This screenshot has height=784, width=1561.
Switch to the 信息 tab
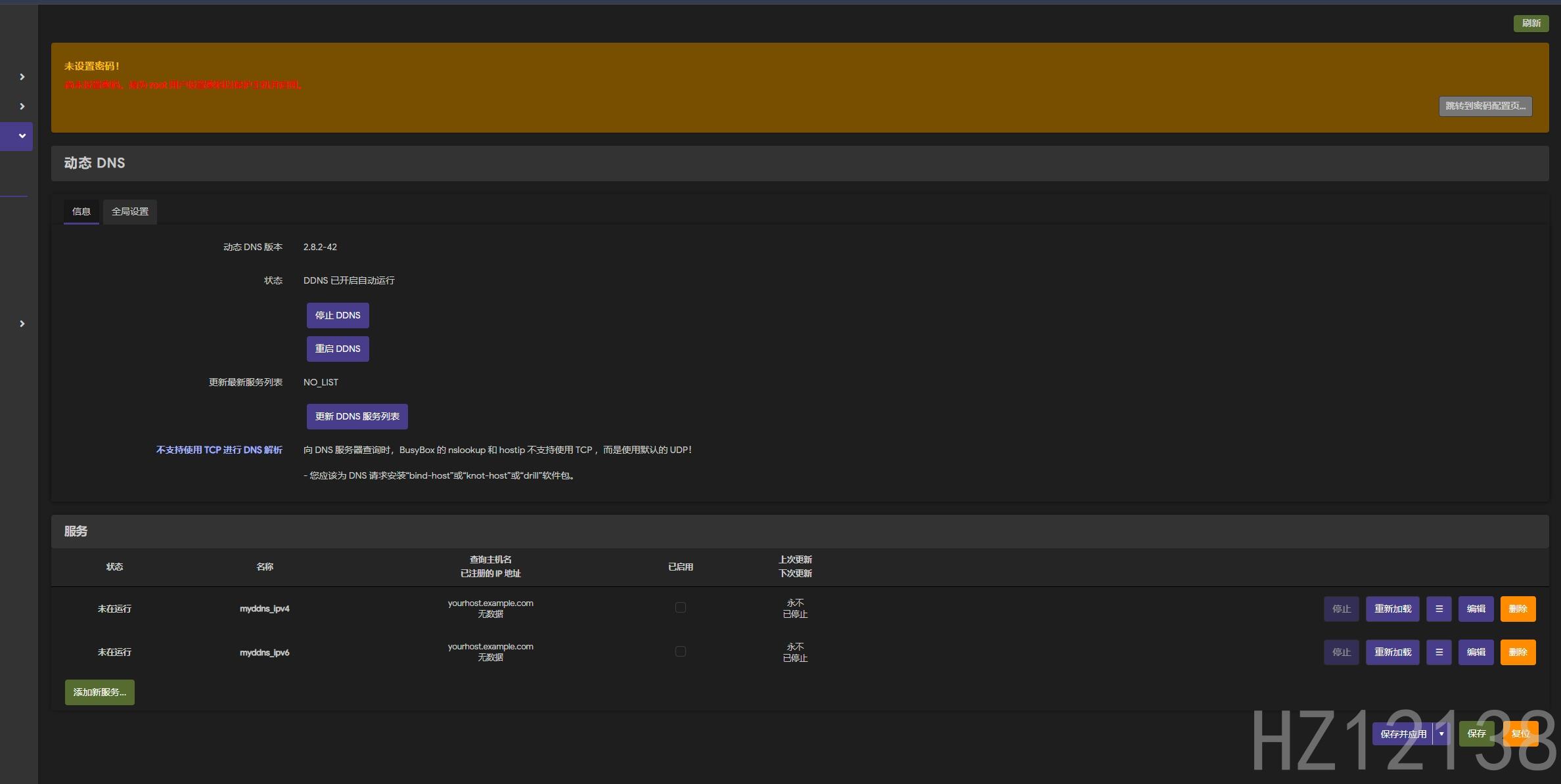tap(81, 211)
